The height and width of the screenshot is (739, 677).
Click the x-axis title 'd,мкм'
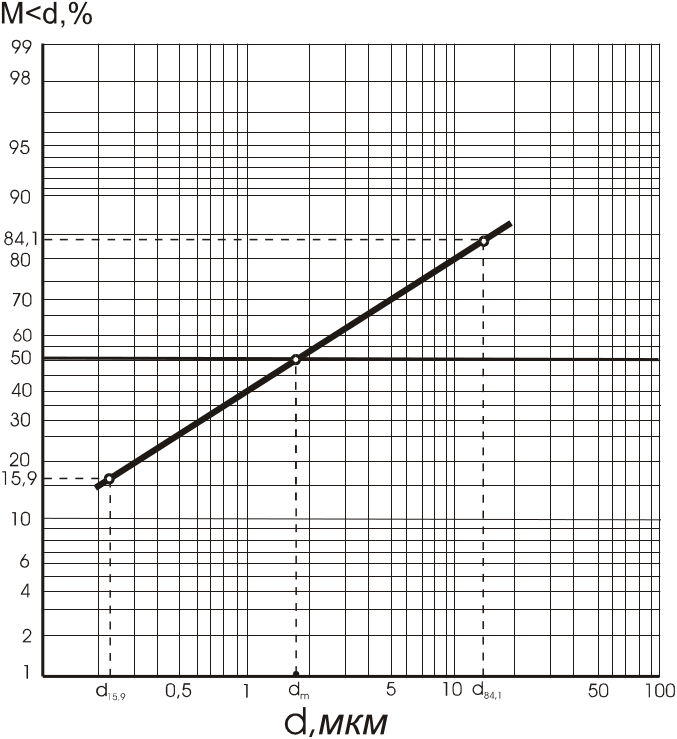coord(336,723)
